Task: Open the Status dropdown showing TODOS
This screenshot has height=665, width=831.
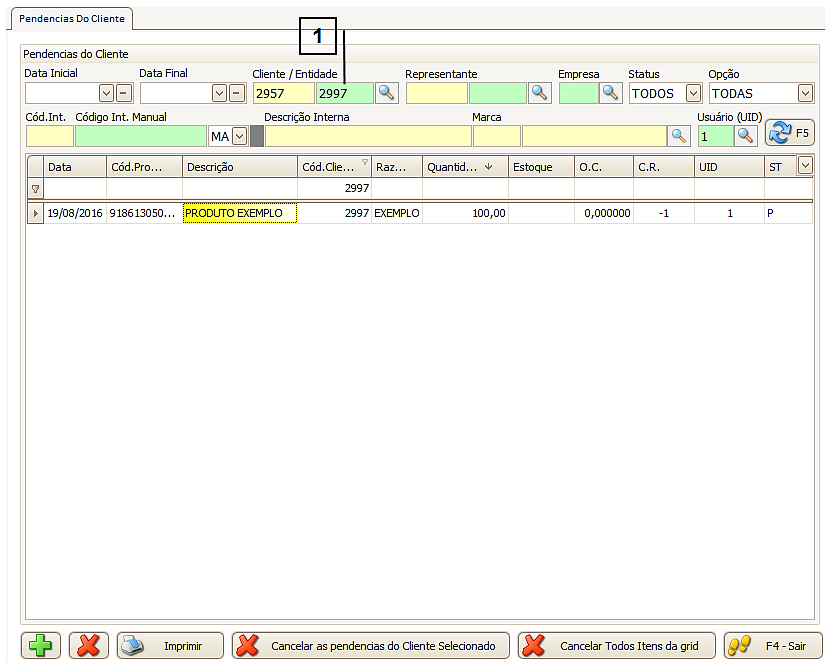Action: (x=692, y=93)
